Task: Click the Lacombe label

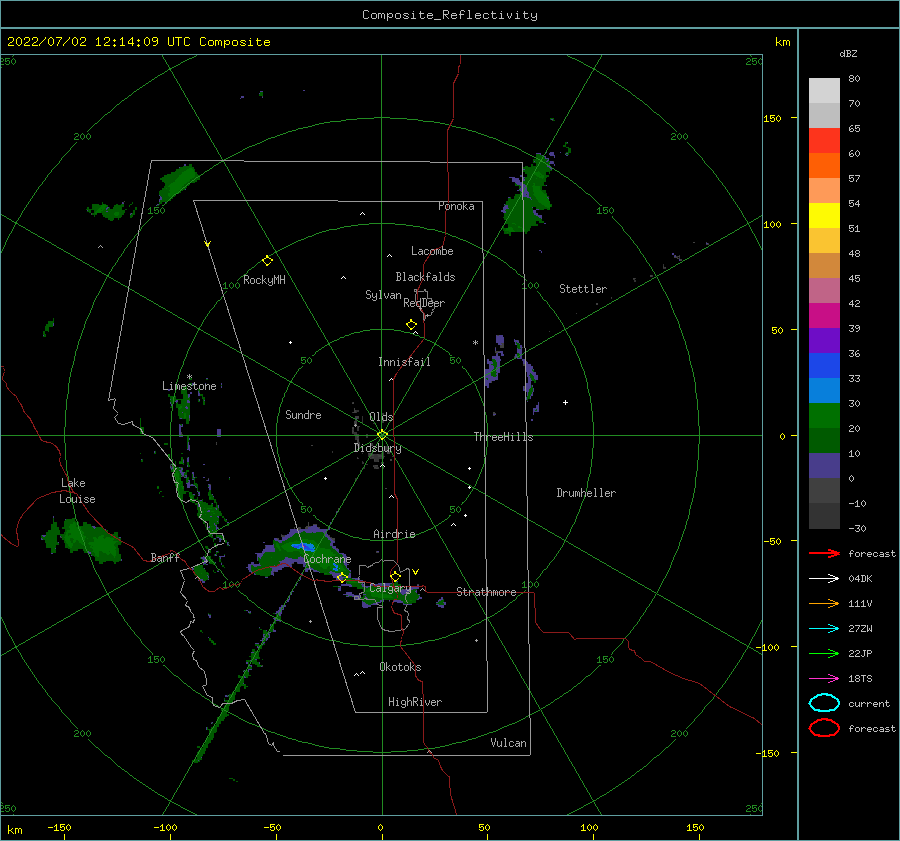Action: click(x=432, y=251)
